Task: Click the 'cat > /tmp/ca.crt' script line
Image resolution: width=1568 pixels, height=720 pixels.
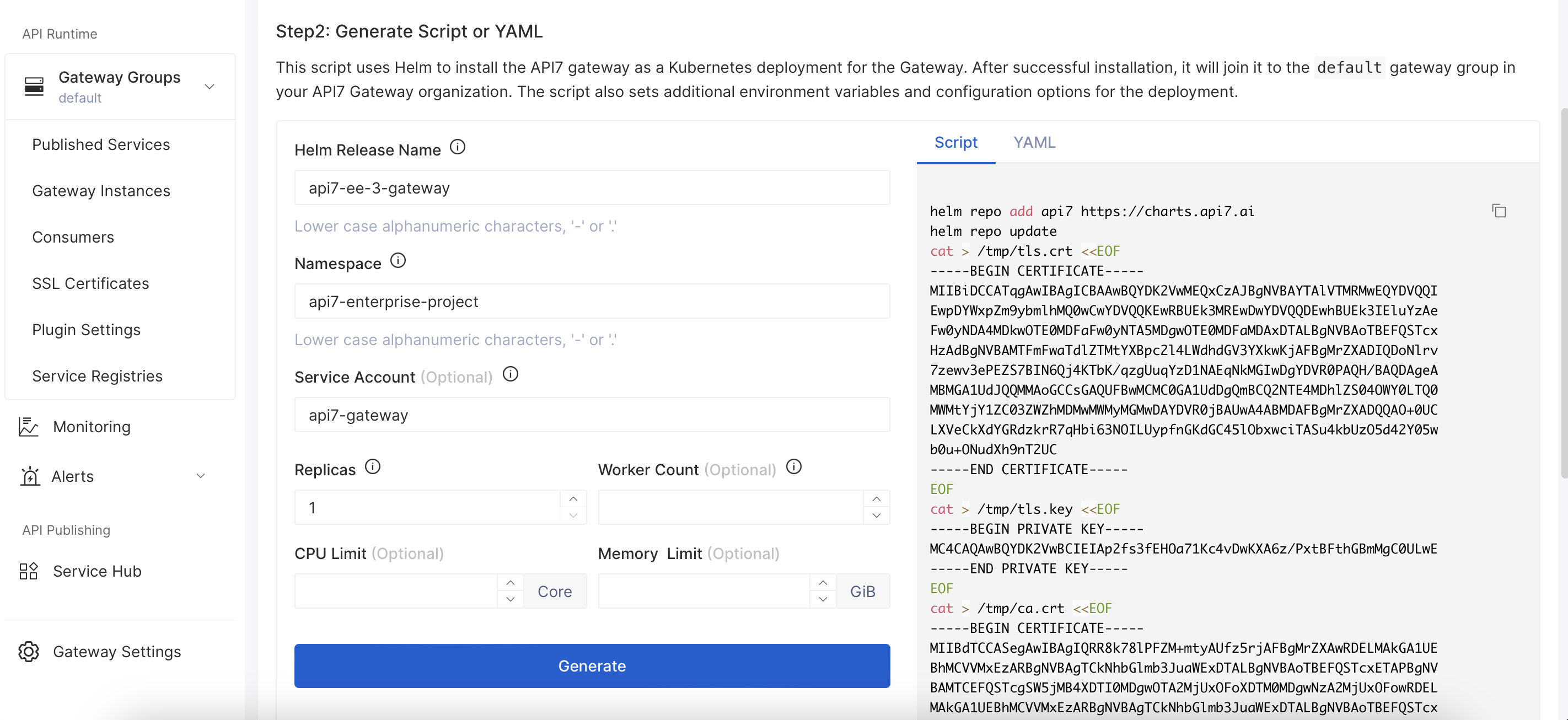Action: pyautogui.click(x=1020, y=608)
